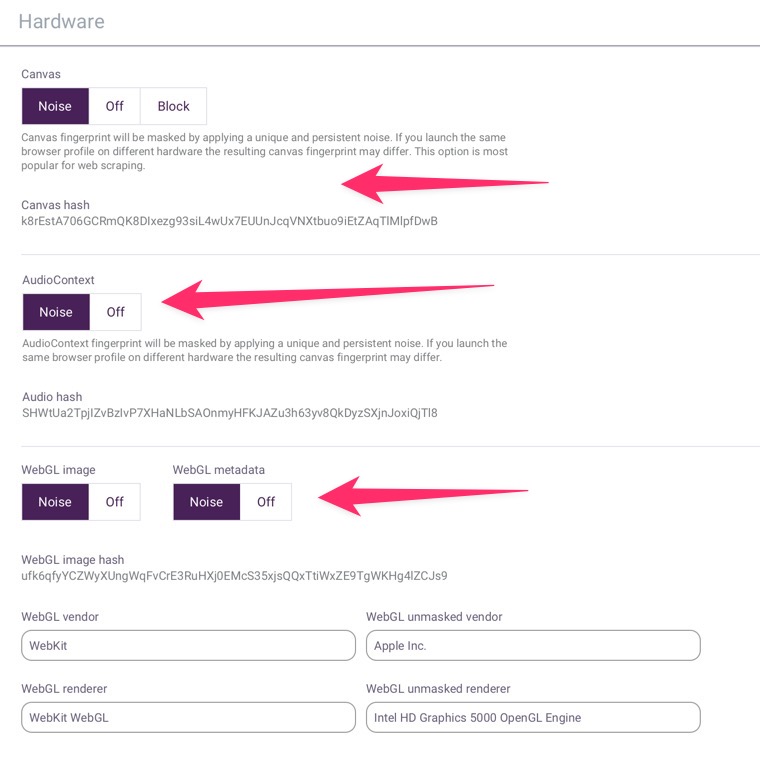Enable Noise for AudioContext
The image size is (760, 767).
tap(56, 312)
